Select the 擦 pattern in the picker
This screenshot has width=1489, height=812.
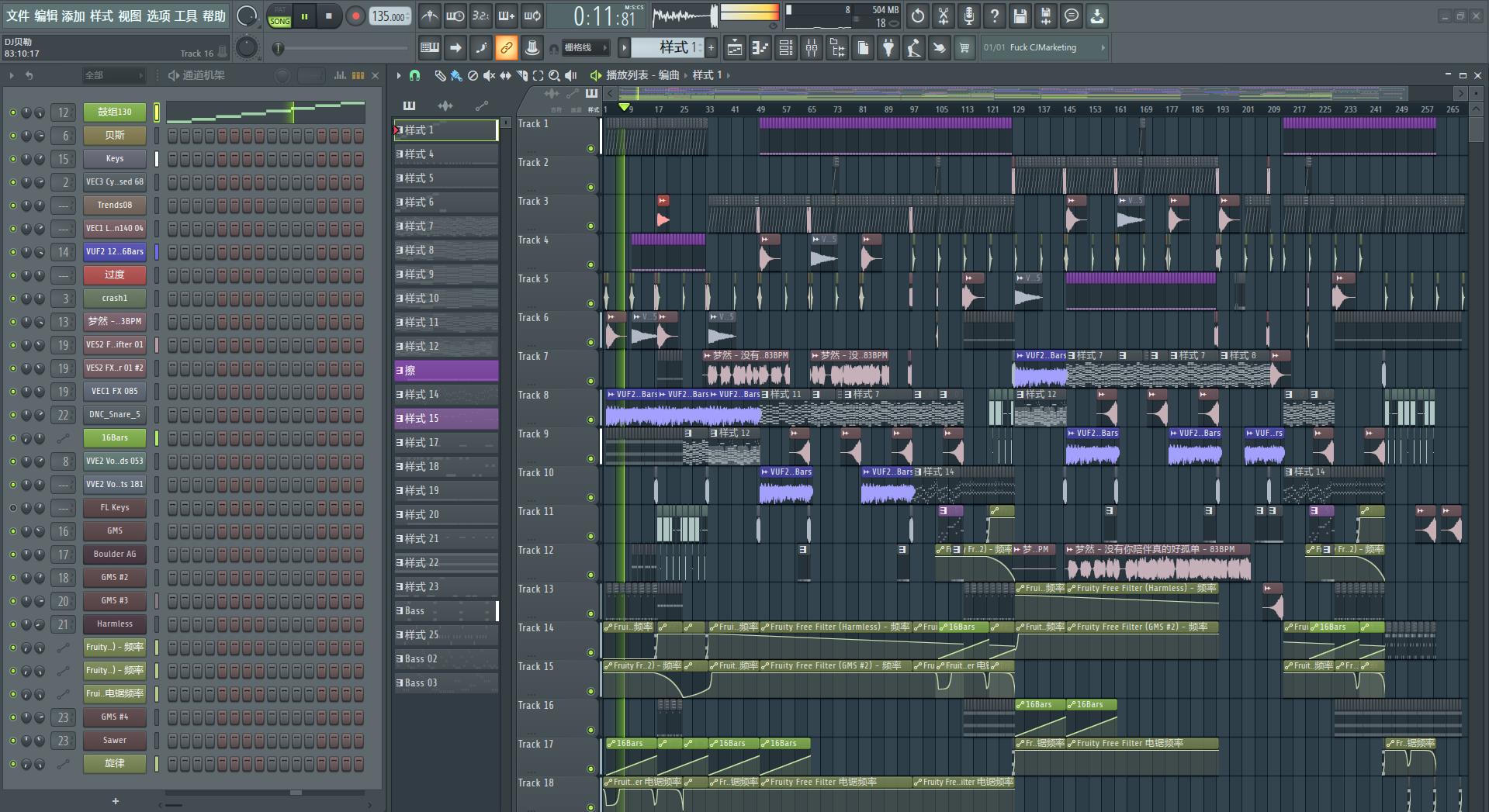tap(446, 371)
